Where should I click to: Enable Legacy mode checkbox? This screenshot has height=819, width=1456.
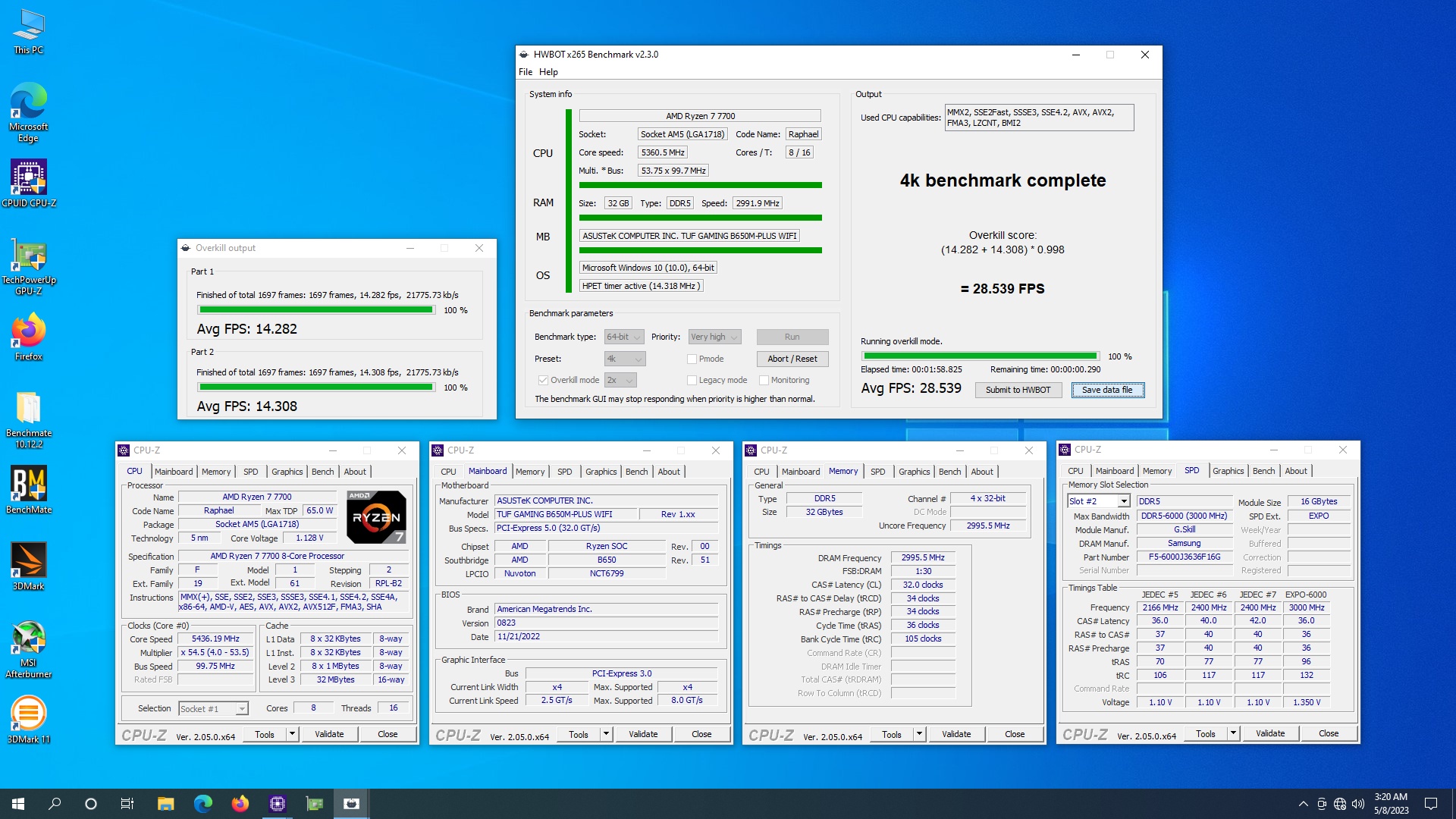(692, 380)
